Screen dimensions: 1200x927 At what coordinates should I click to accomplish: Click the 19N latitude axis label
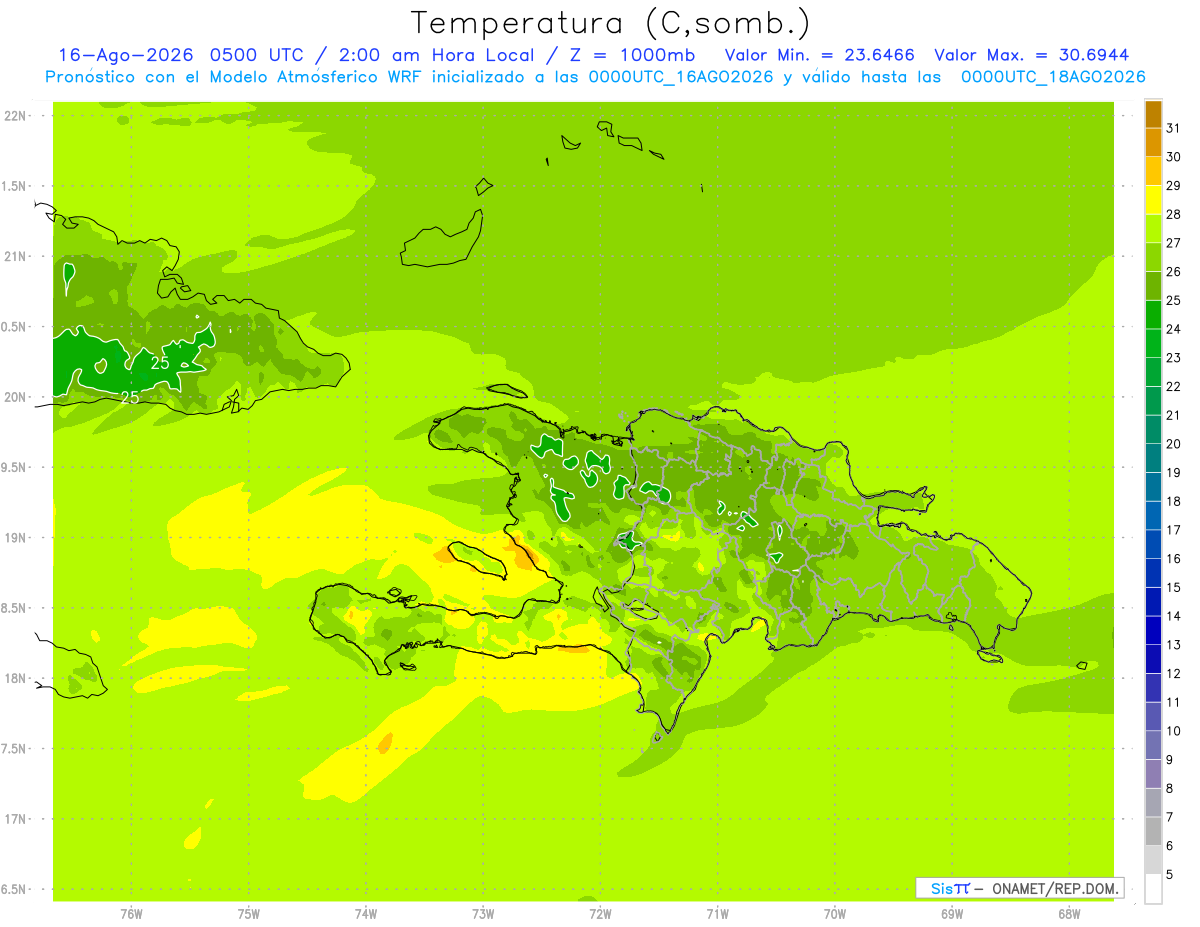[17, 537]
